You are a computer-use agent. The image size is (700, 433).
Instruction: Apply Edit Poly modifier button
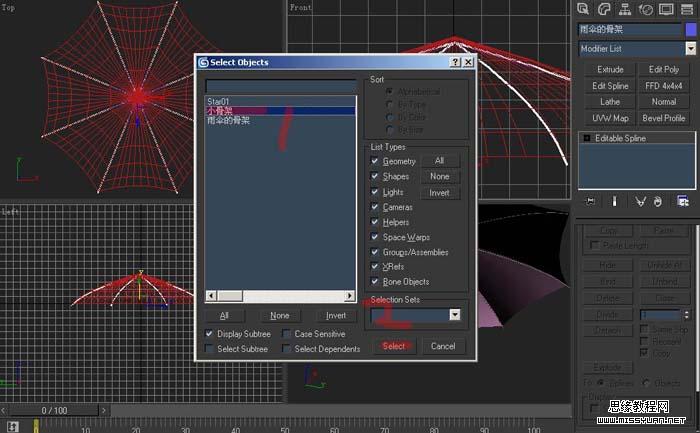point(664,69)
